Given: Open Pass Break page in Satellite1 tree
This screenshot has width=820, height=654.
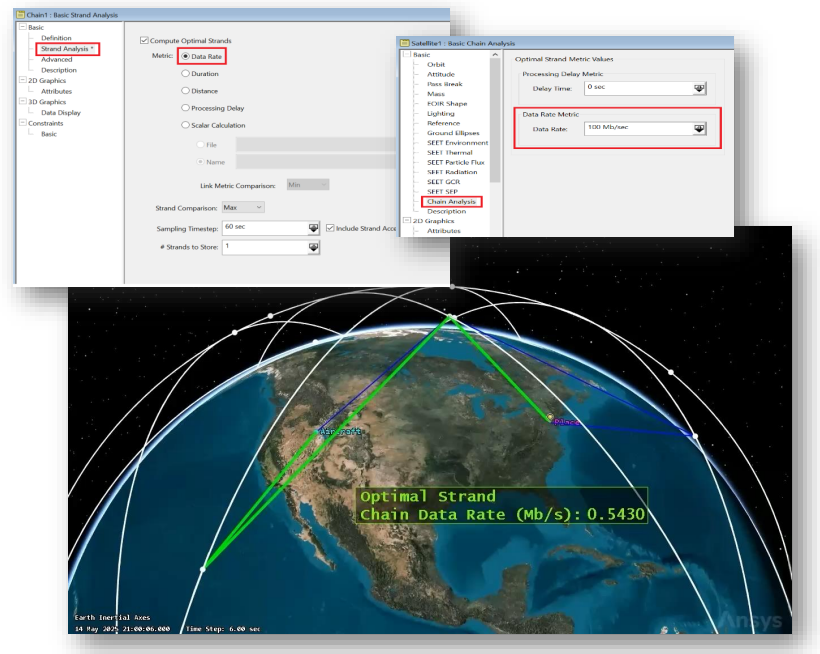Looking at the screenshot, I should click(445, 84).
